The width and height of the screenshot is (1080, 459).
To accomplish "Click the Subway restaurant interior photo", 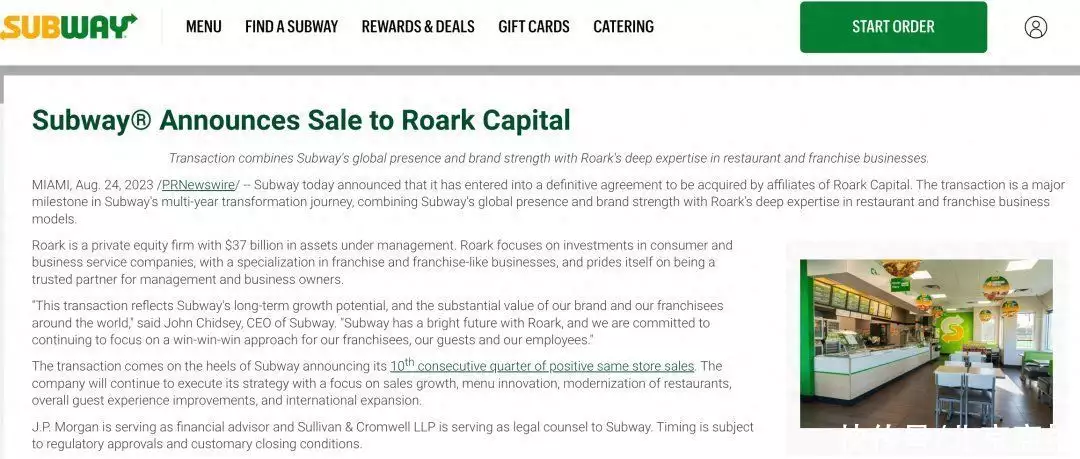I will pyautogui.click(x=926, y=342).
